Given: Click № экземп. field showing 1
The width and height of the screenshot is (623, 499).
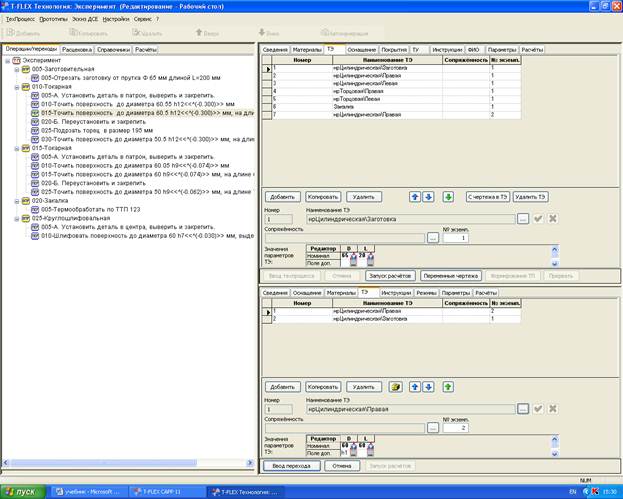Looking at the screenshot, I should pos(456,238).
